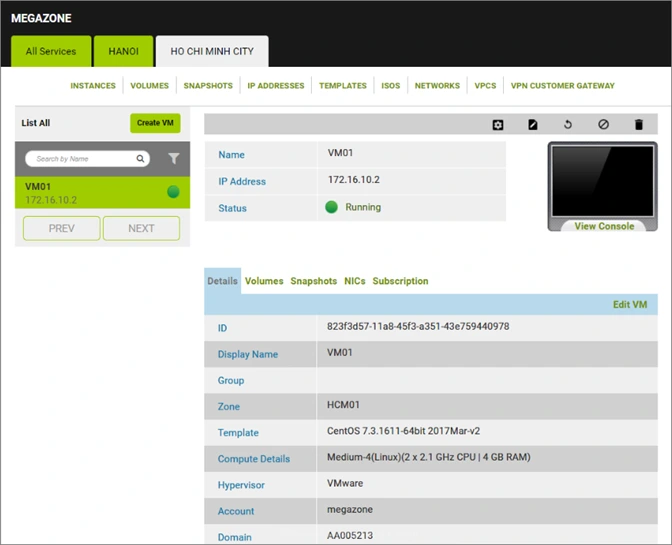Switch to the Volumes detail tab
This screenshot has height=545, width=672.
pos(264,281)
